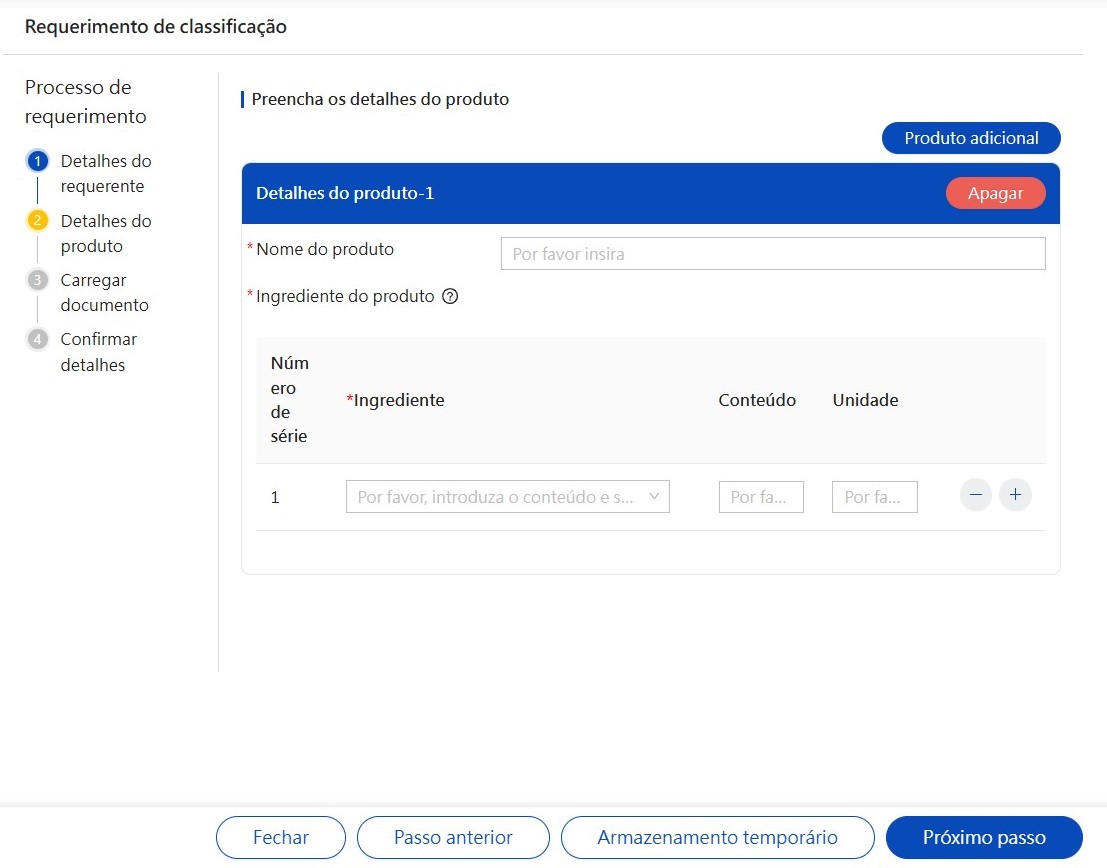Click the Unidade field in row 1
The image size is (1107, 868).
tap(874, 497)
